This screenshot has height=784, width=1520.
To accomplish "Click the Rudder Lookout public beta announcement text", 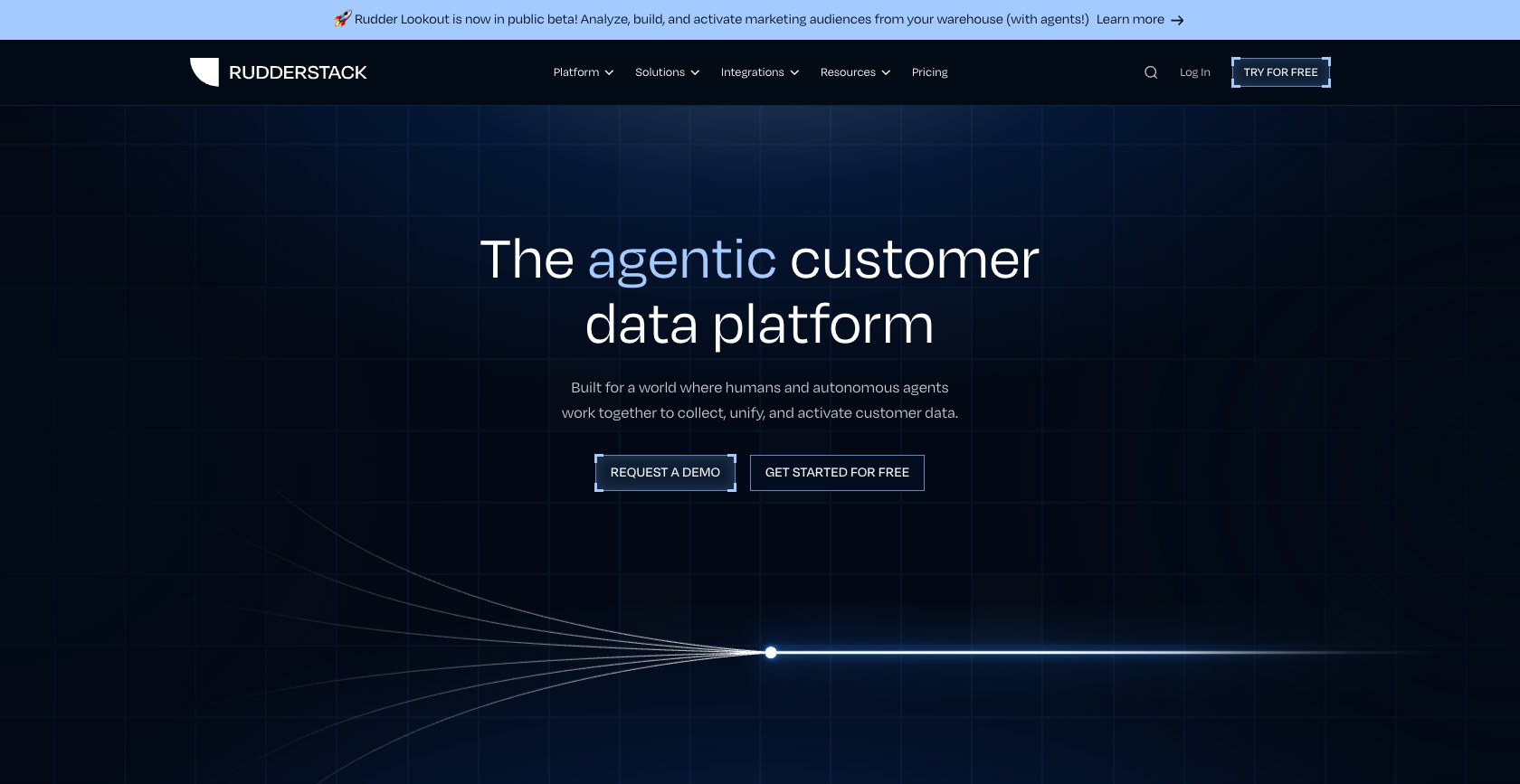I will point(721,19).
